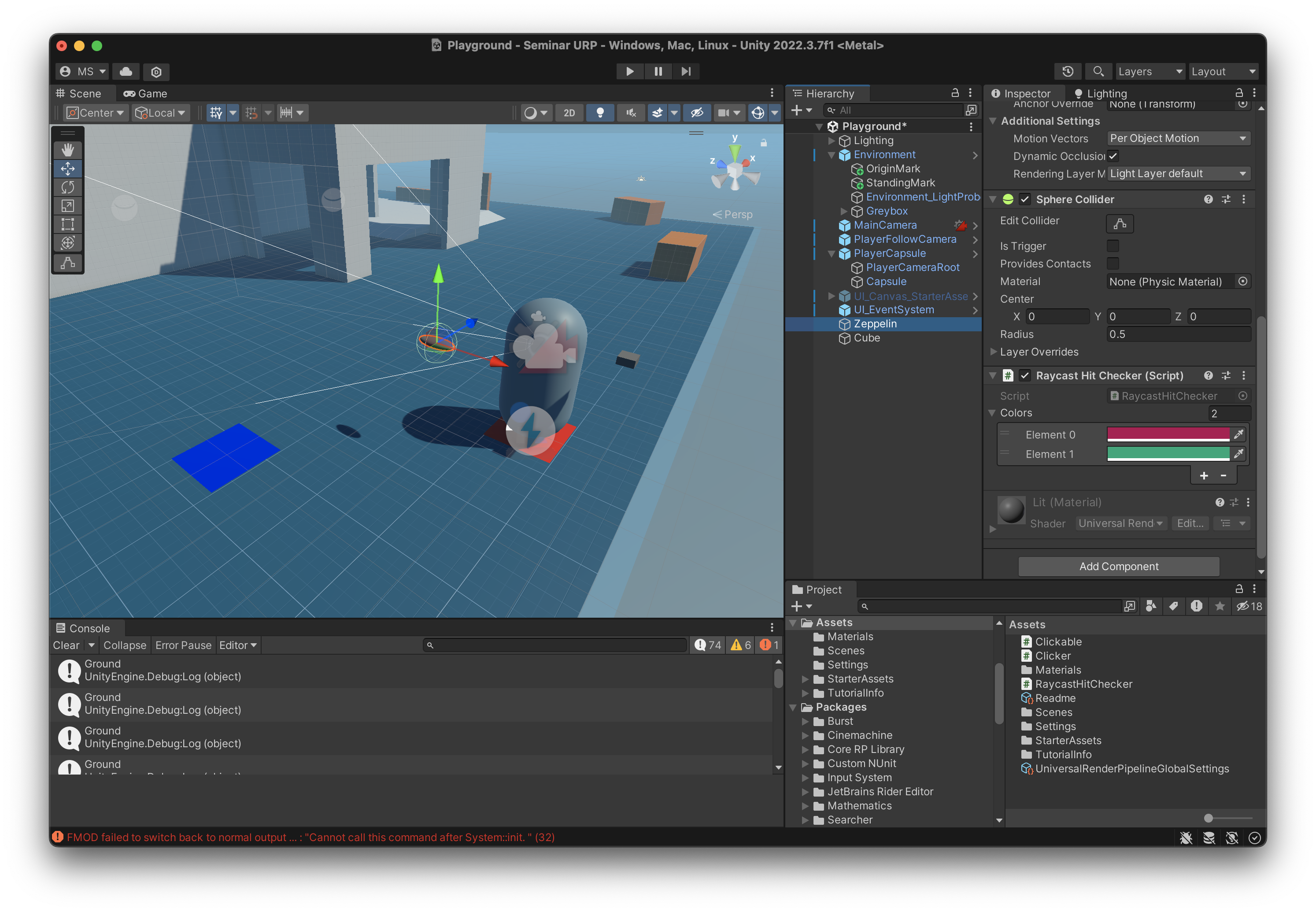The height and width of the screenshot is (912, 1316).
Task: Switch to the Lighting tab
Action: click(x=1100, y=94)
